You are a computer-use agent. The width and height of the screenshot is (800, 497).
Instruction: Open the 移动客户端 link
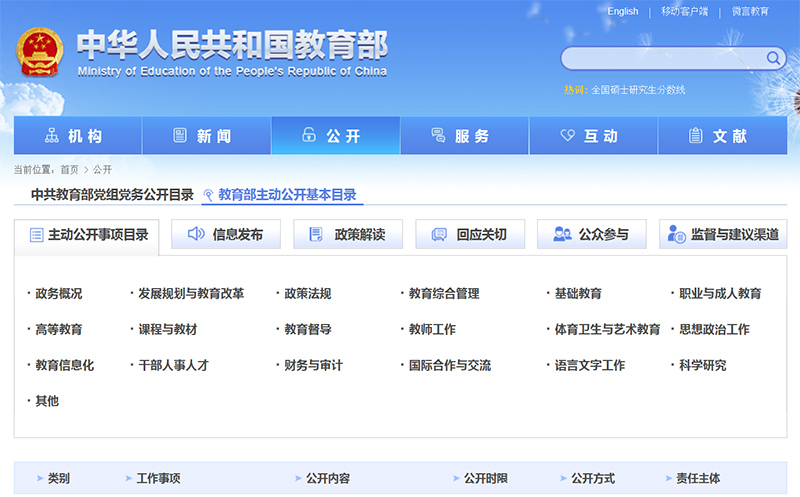(684, 11)
